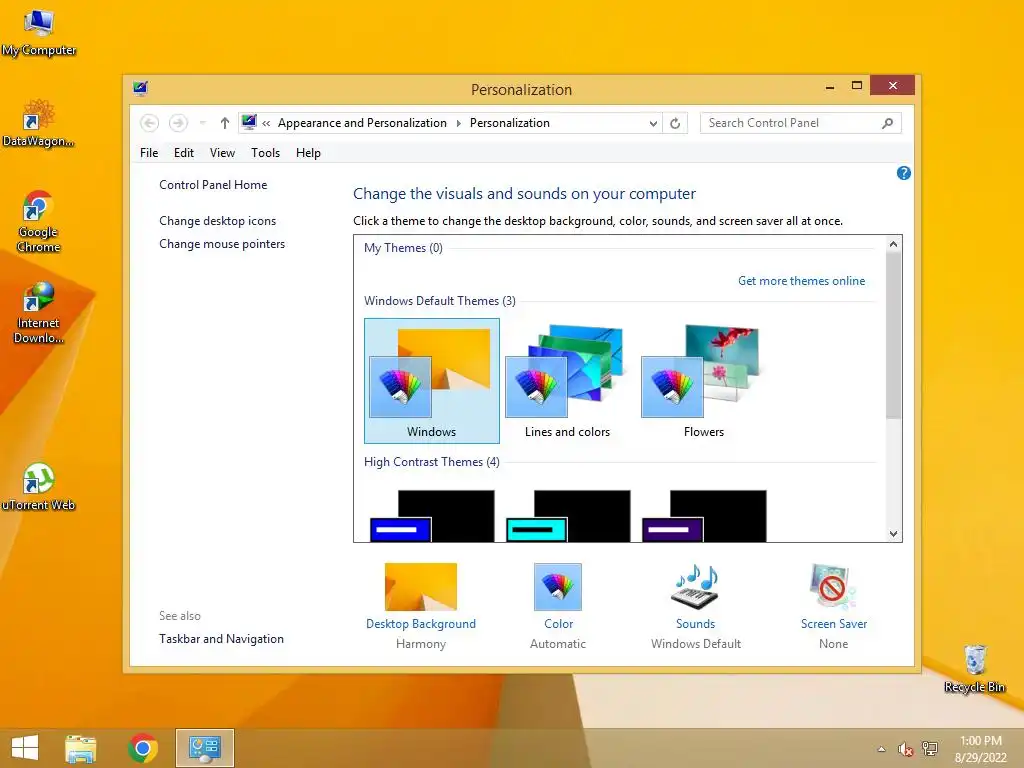Open the File menu

(149, 153)
